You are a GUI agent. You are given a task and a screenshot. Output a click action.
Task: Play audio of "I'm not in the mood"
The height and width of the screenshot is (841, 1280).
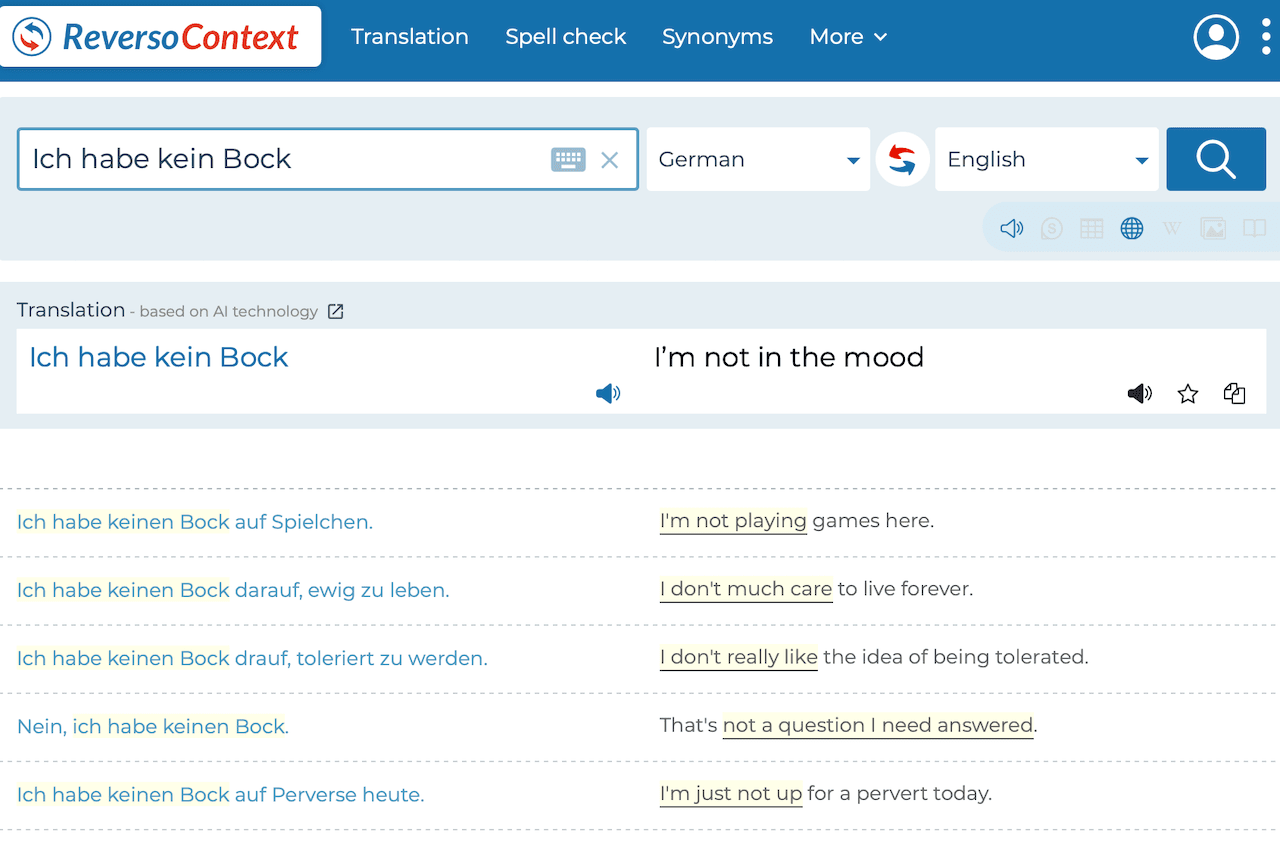tap(1139, 393)
